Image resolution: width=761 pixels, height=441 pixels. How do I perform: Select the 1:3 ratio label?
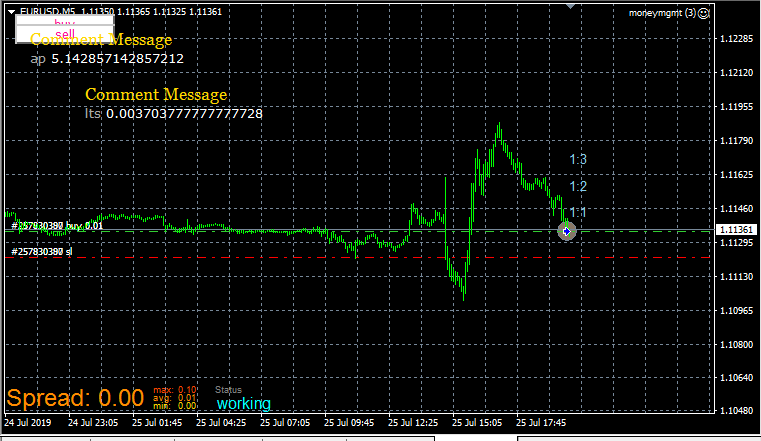[x=578, y=160]
